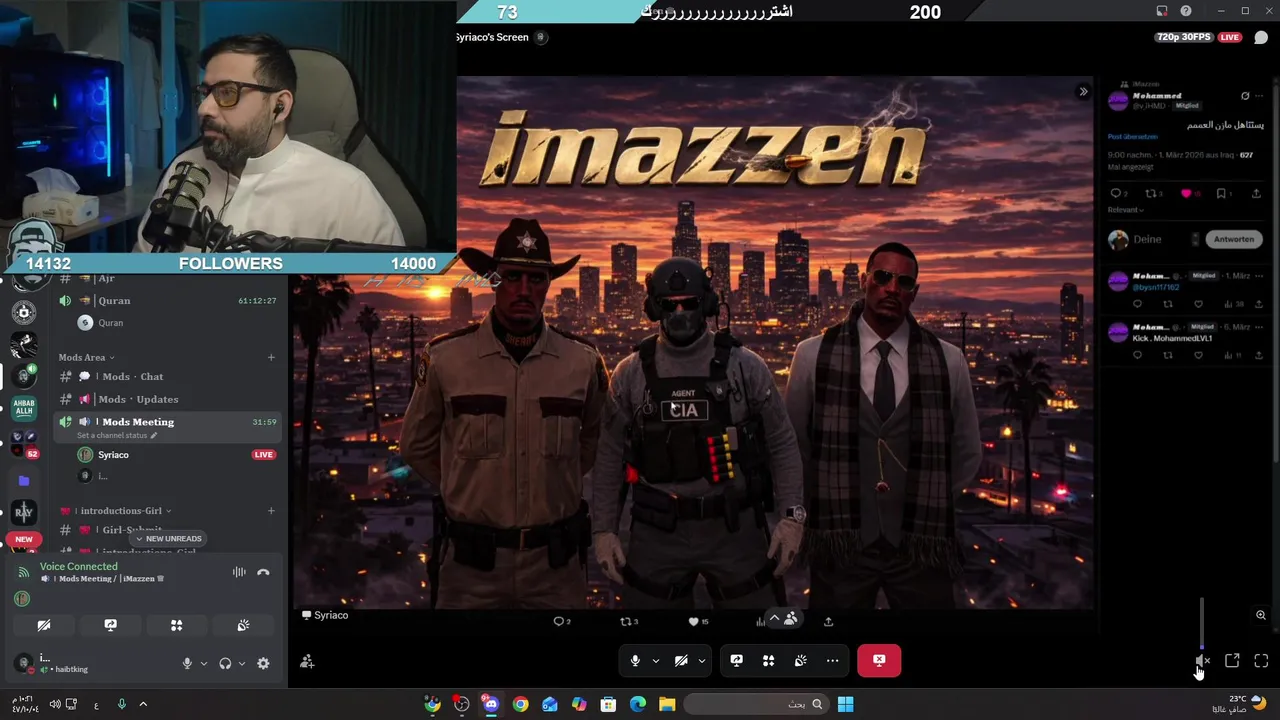Add channel to introductions-Girl category

point(271,511)
